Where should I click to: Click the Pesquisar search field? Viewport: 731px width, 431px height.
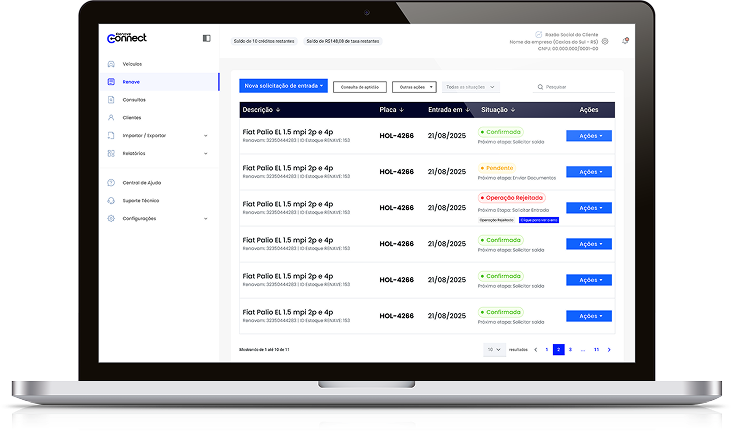click(x=575, y=87)
